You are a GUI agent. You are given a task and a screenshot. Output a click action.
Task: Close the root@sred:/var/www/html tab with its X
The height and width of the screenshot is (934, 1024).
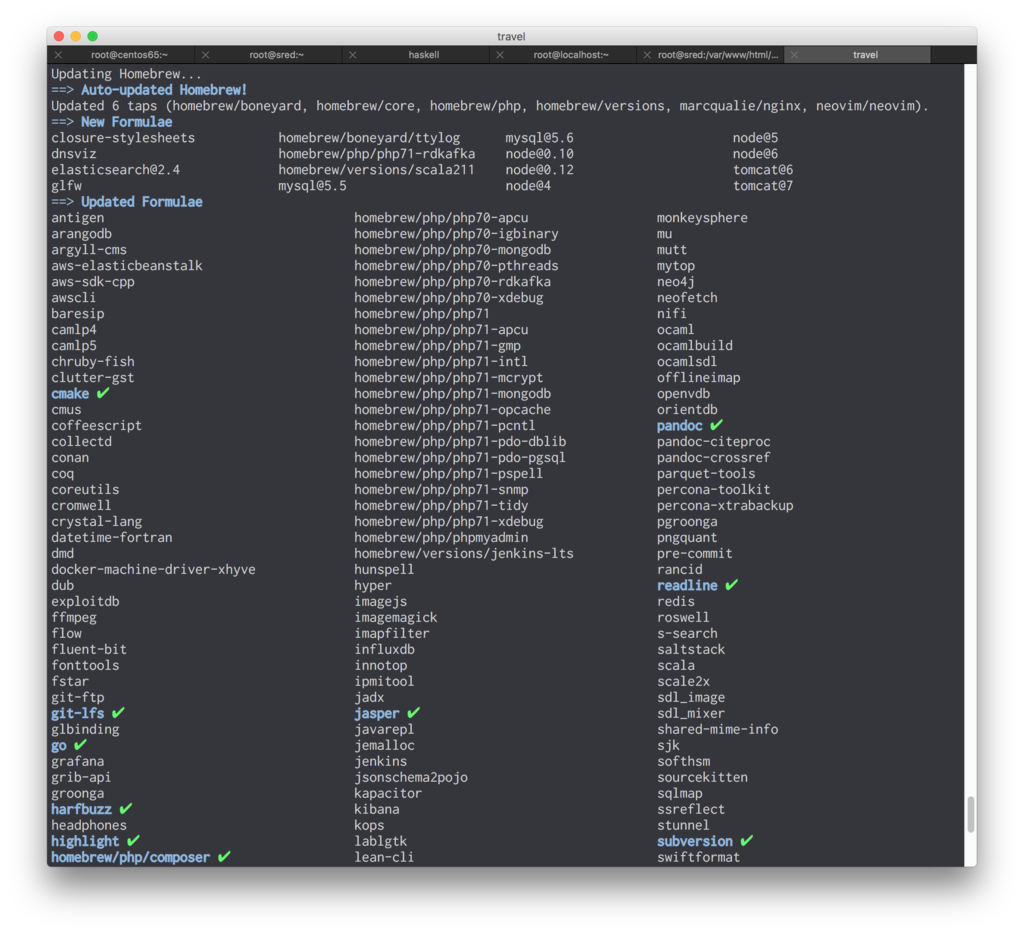tap(647, 55)
